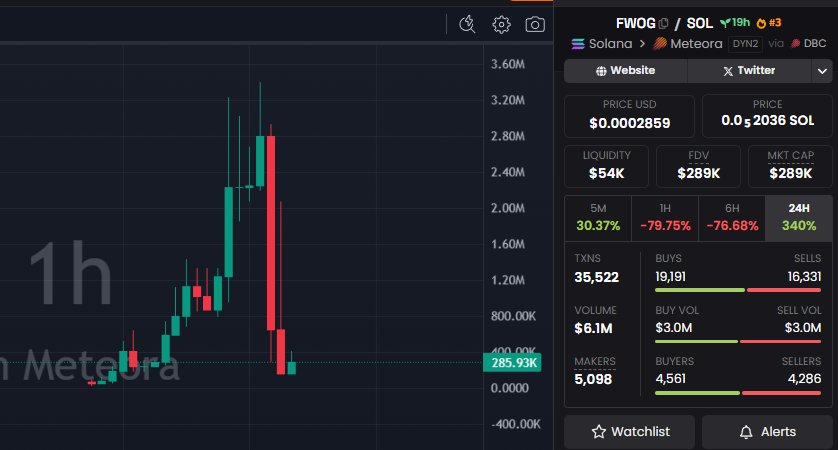The width and height of the screenshot is (838, 450).
Task: Take a chart snapshot with camera icon
Action: 536,24
